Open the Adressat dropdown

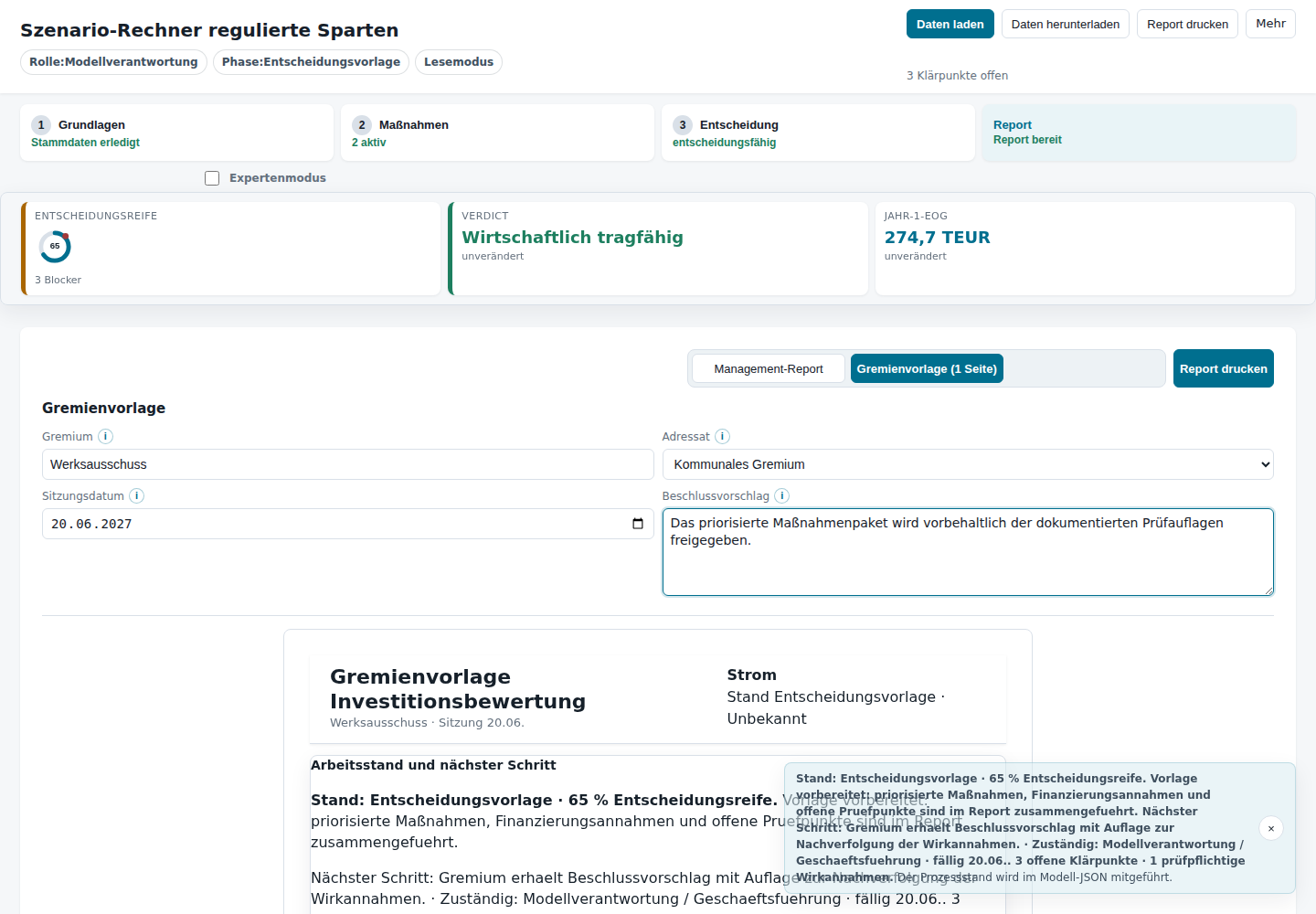(968, 464)
